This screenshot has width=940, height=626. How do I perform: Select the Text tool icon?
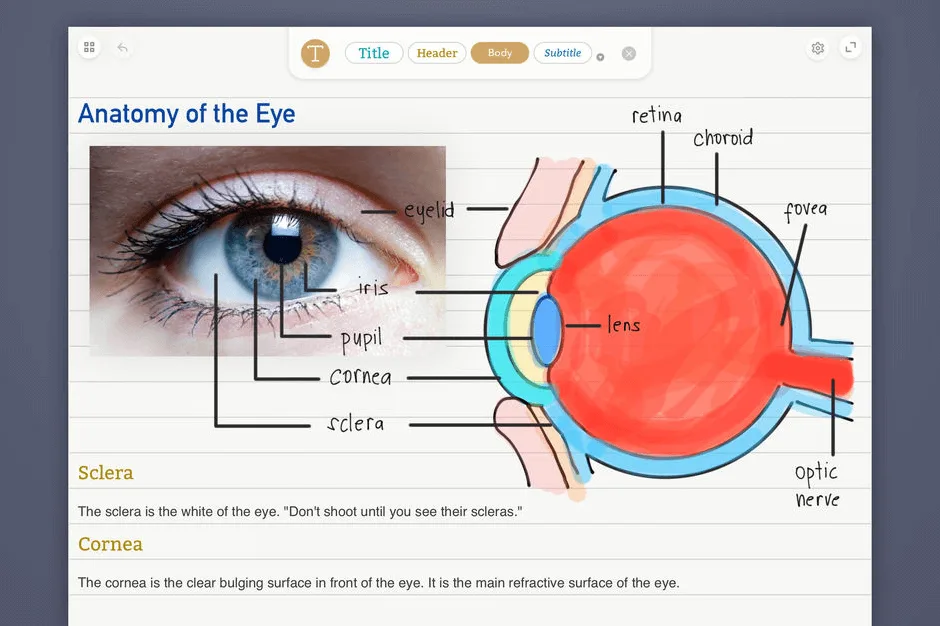pyautogui.click(x=315, y=53)
